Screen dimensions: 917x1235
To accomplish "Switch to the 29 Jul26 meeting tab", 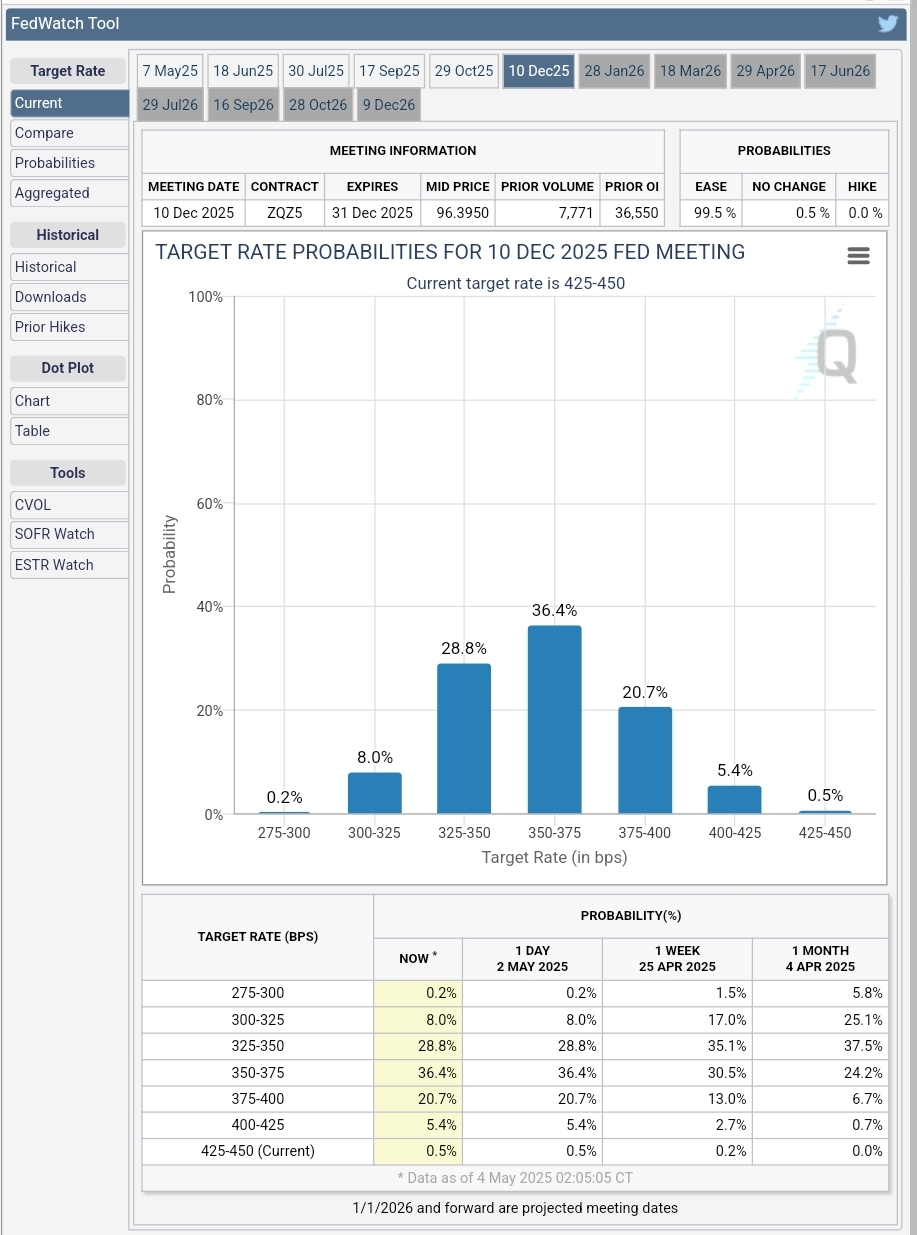I will point(170,105).
